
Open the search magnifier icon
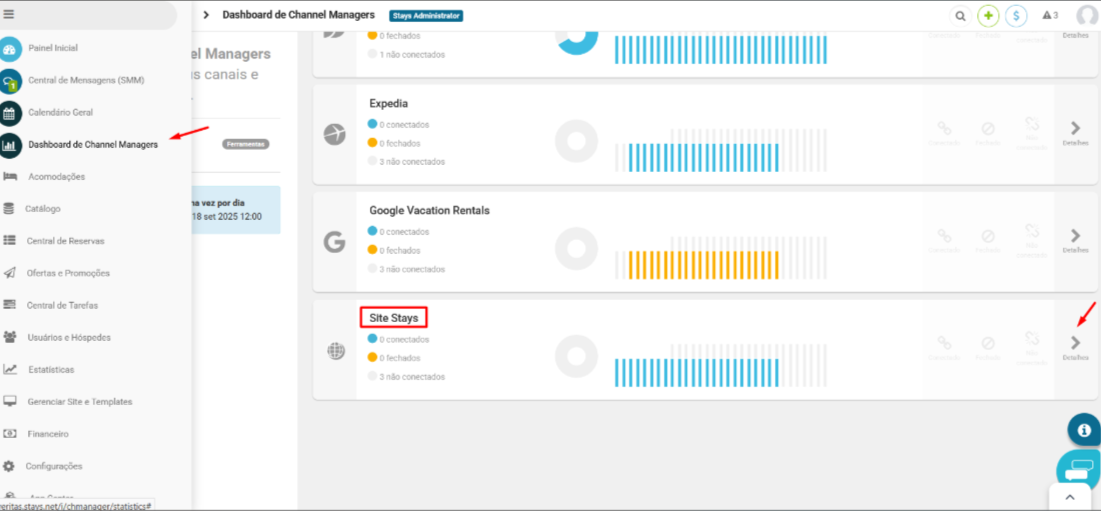[x=960, y=16]
